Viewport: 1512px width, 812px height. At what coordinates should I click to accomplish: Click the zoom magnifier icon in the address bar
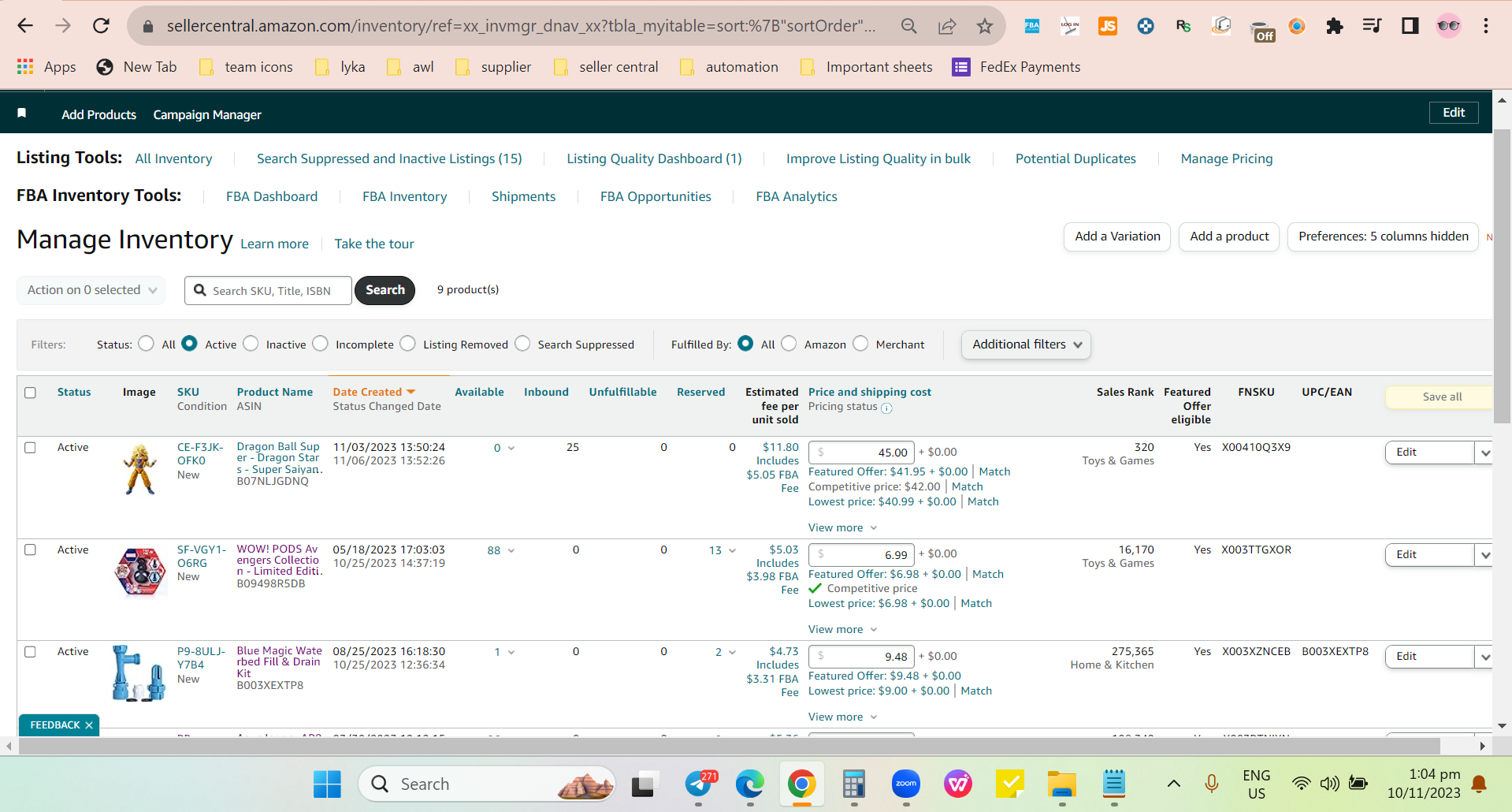[x=909, y=26]
